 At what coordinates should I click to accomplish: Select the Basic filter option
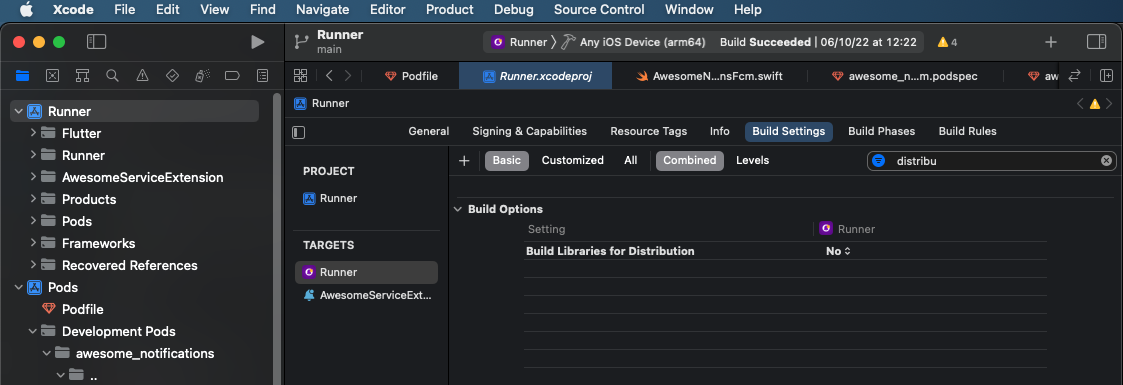pyautogui.click(x=507, y=160)
